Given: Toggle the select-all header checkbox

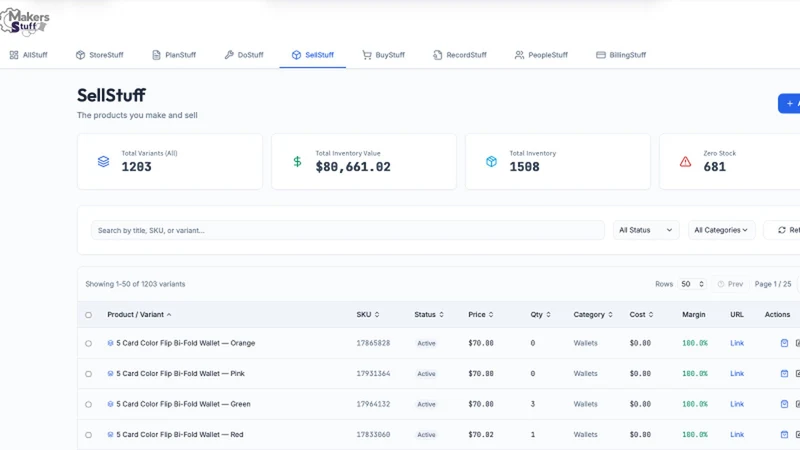Looking at the screenshot, I should point(88,315).
